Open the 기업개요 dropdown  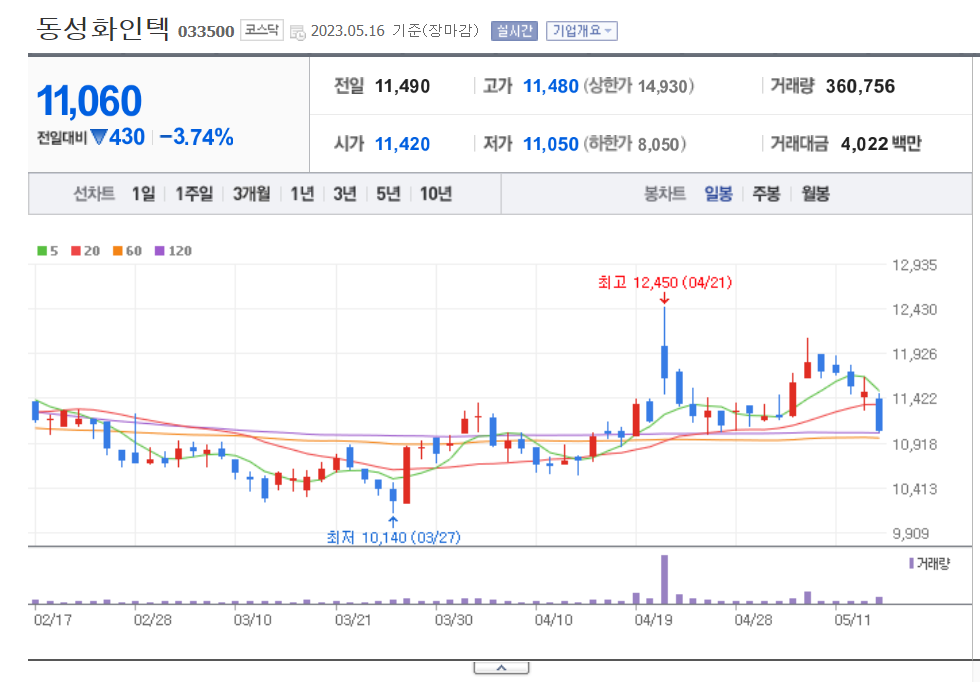tap(582, 31)
